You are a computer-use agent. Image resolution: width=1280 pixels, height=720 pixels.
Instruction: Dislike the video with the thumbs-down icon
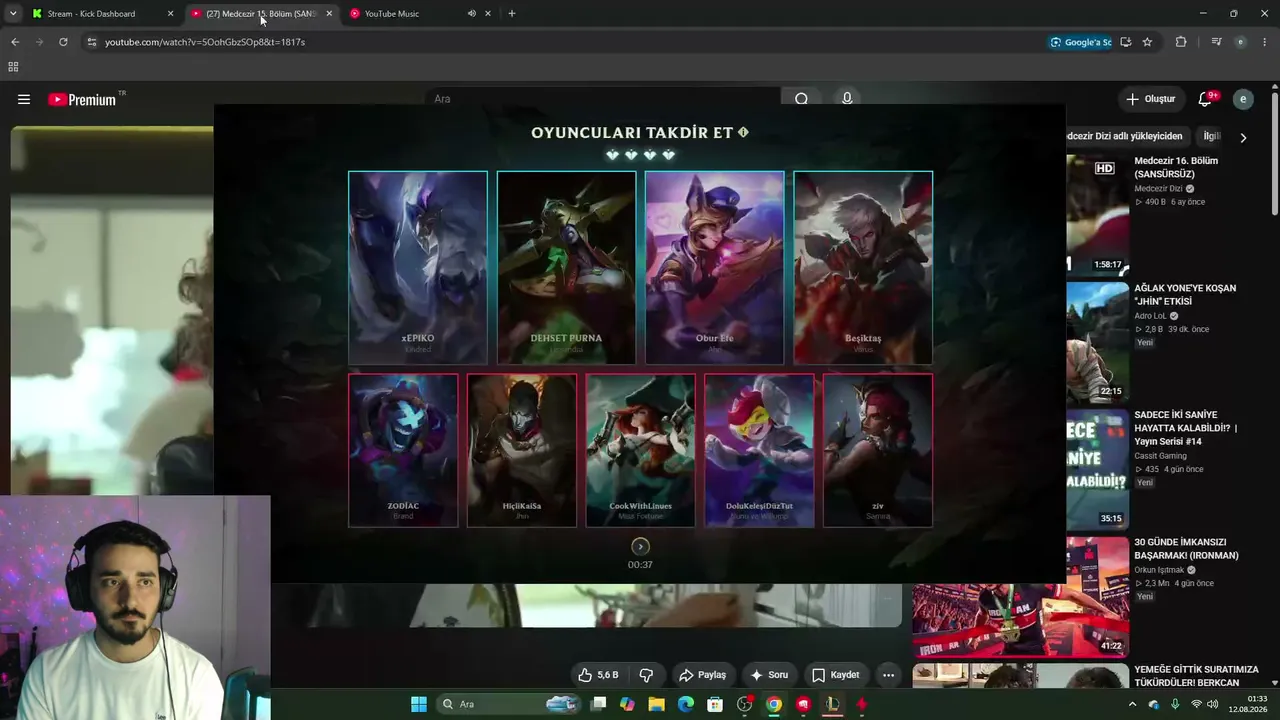(646, 675)
